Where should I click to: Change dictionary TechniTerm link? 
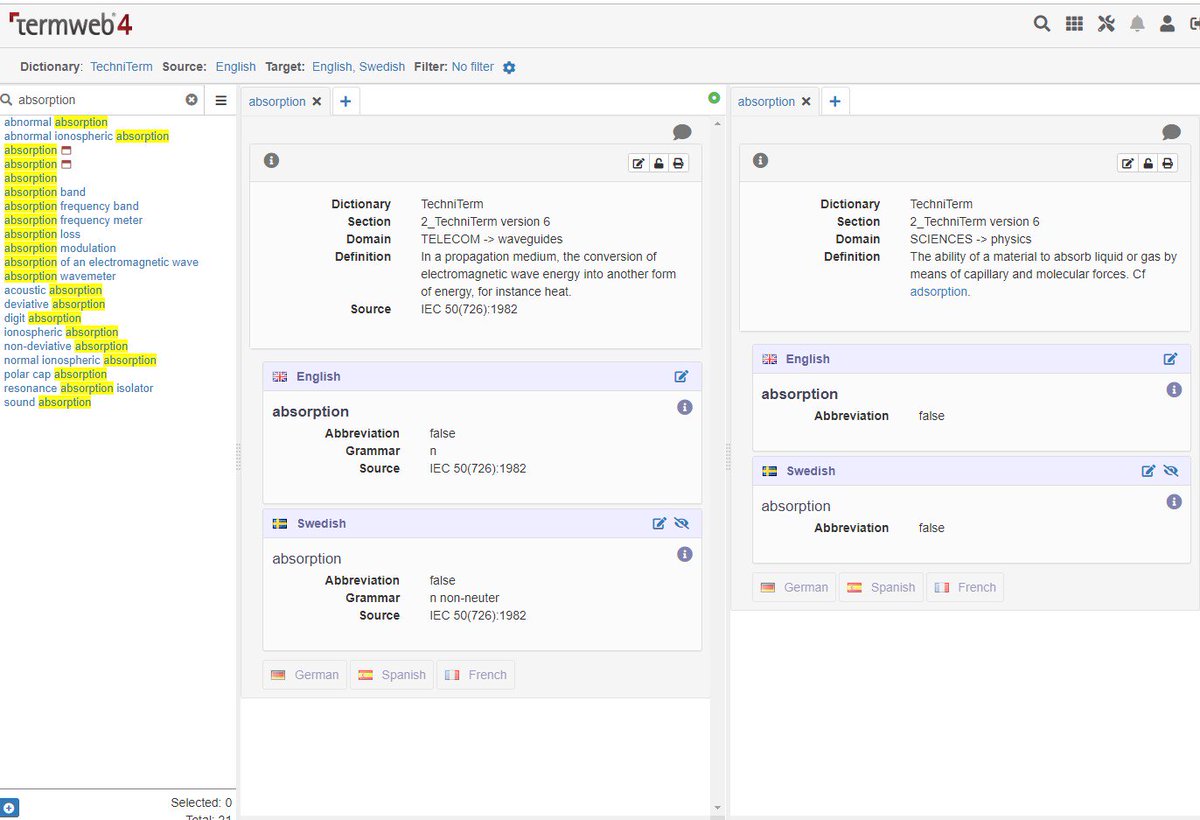coord(121,67)
